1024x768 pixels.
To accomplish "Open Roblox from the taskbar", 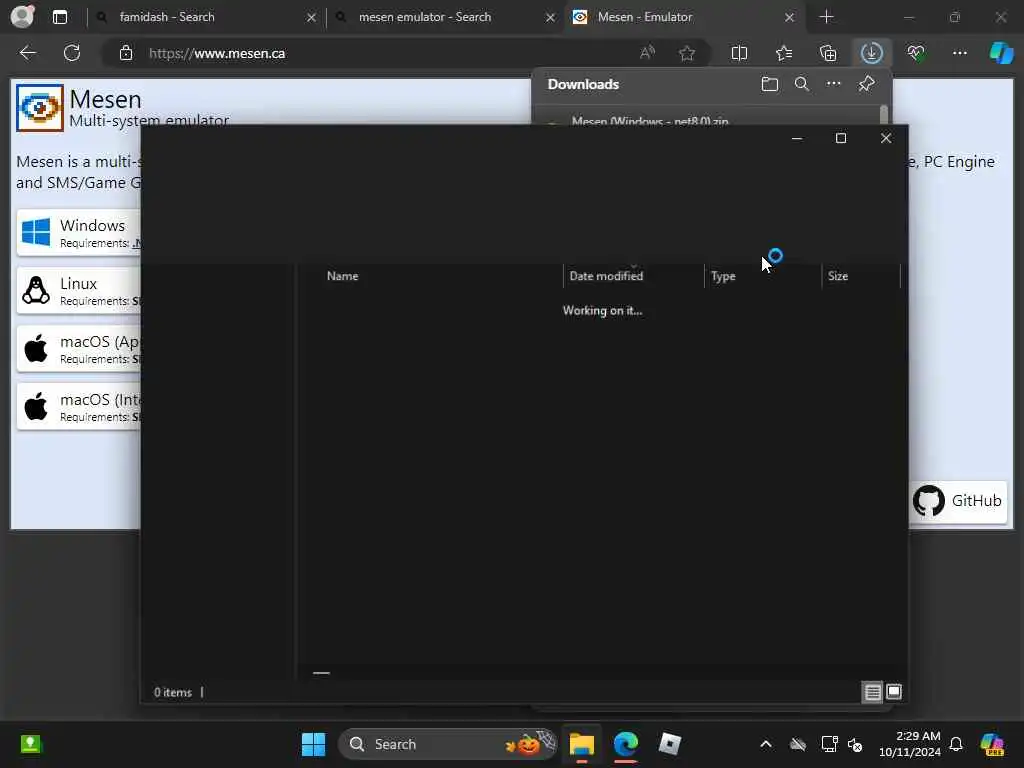I will tap(669, 744).
